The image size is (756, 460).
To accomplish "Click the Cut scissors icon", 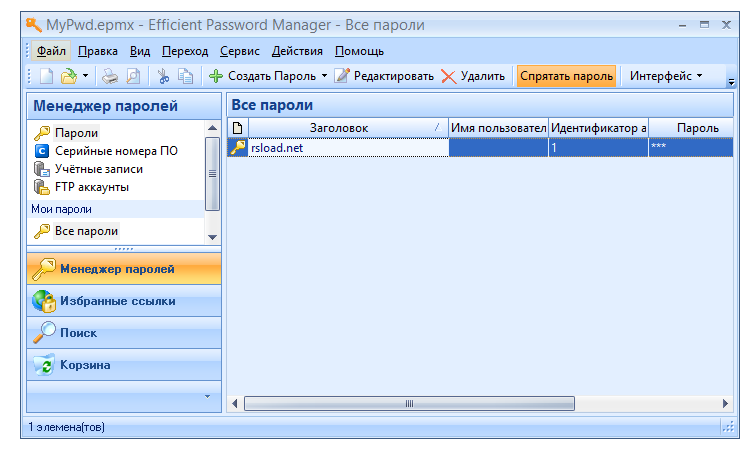I will (163, 76).
